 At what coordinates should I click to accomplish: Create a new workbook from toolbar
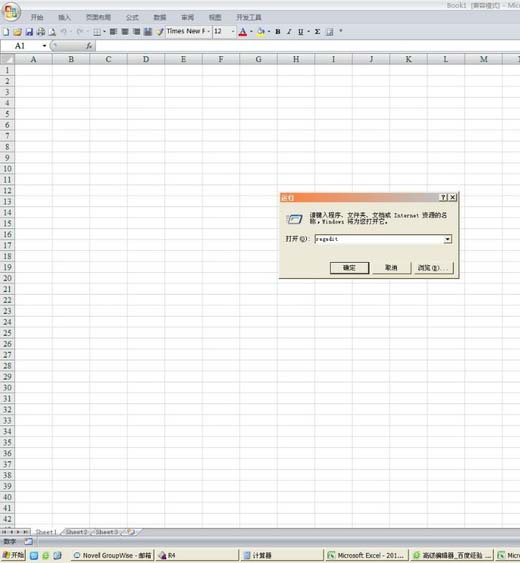[x=6, y=32]
